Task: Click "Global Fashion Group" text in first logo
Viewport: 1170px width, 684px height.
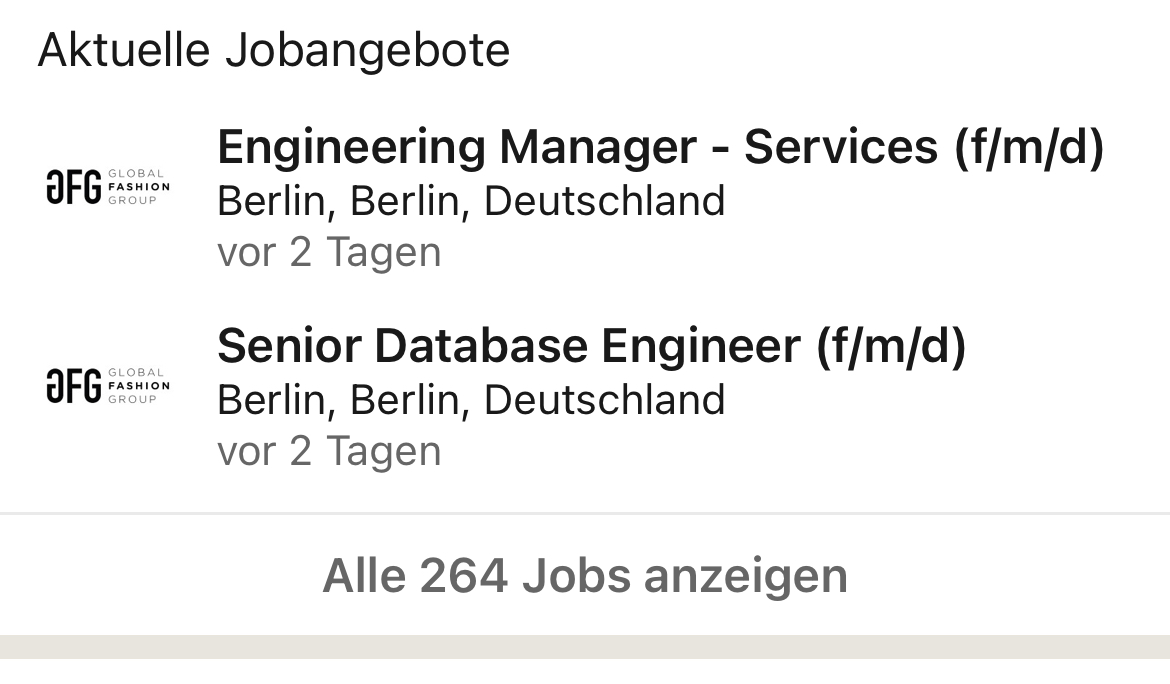Action: tap(138, 187)
